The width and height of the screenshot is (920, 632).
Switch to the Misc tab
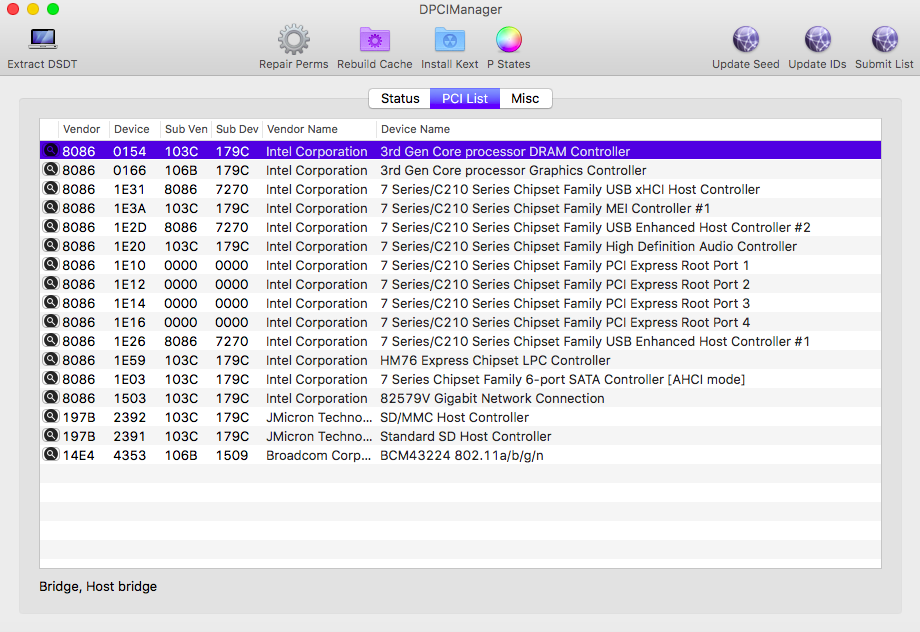[x=525, y=99]
